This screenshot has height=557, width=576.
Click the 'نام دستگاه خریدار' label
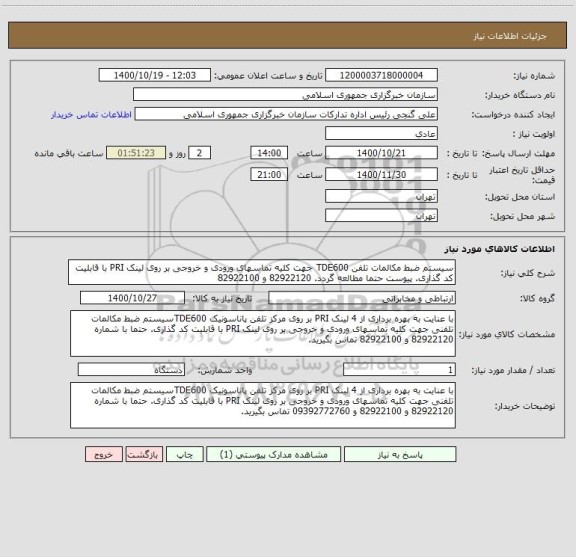tap(520, 95)
